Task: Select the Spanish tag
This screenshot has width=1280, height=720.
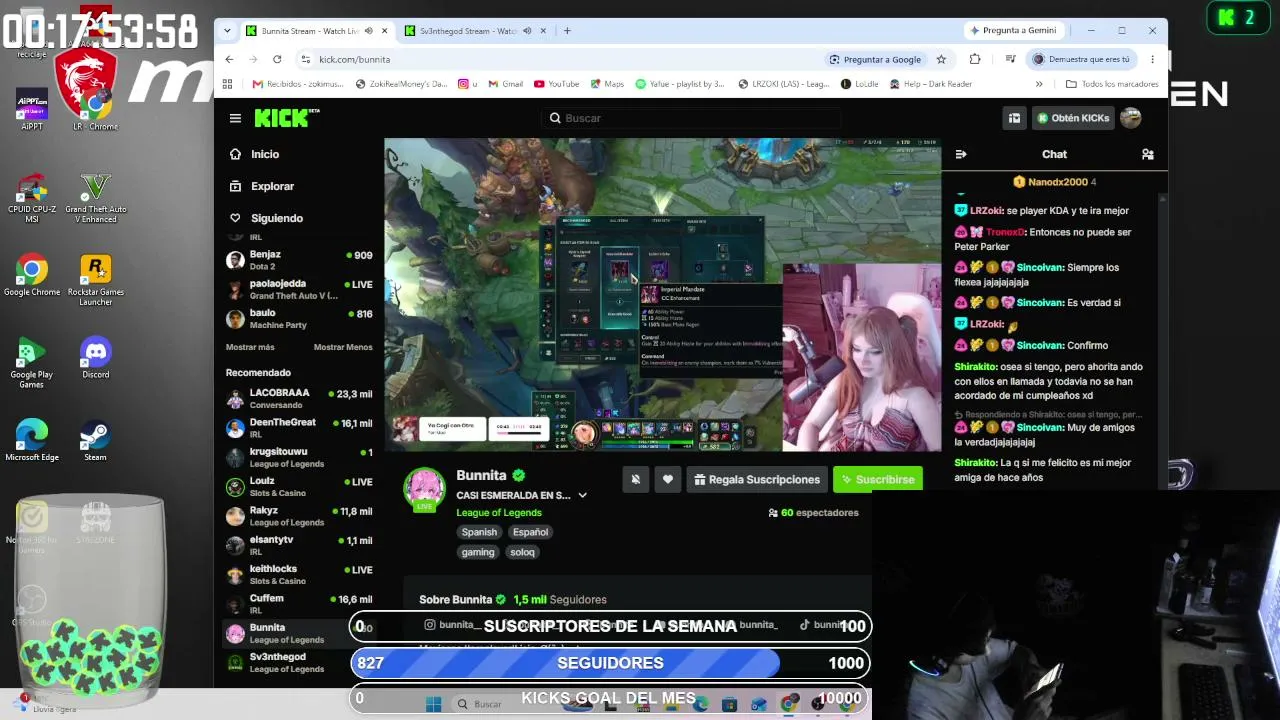Action: [x=479, y=532]
